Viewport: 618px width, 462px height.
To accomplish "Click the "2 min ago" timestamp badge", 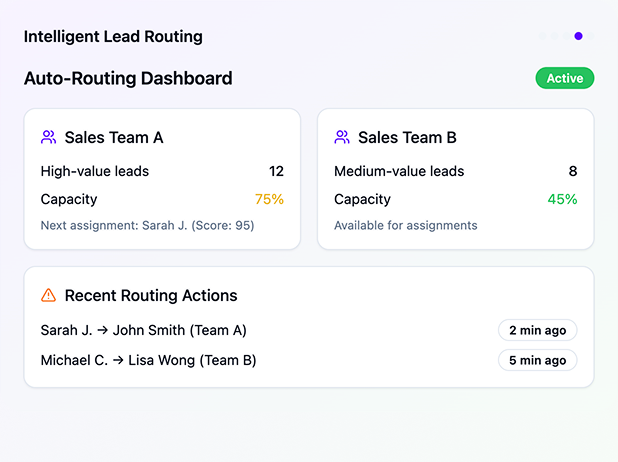I will point(537,330).
